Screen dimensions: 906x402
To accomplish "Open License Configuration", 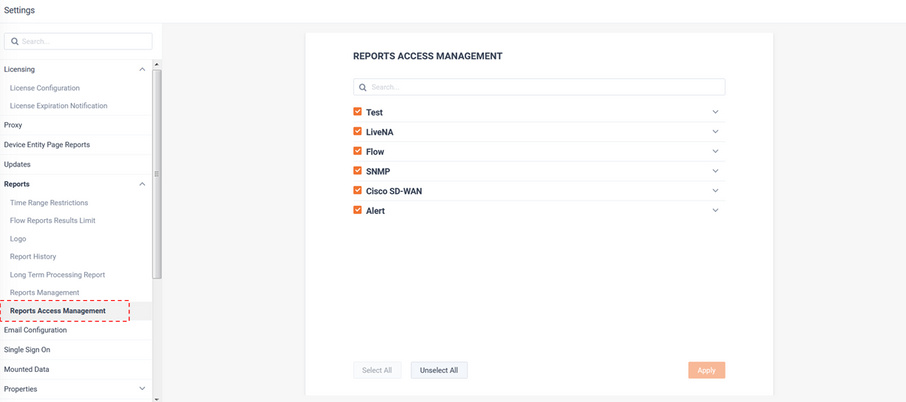I will [45, 88].
